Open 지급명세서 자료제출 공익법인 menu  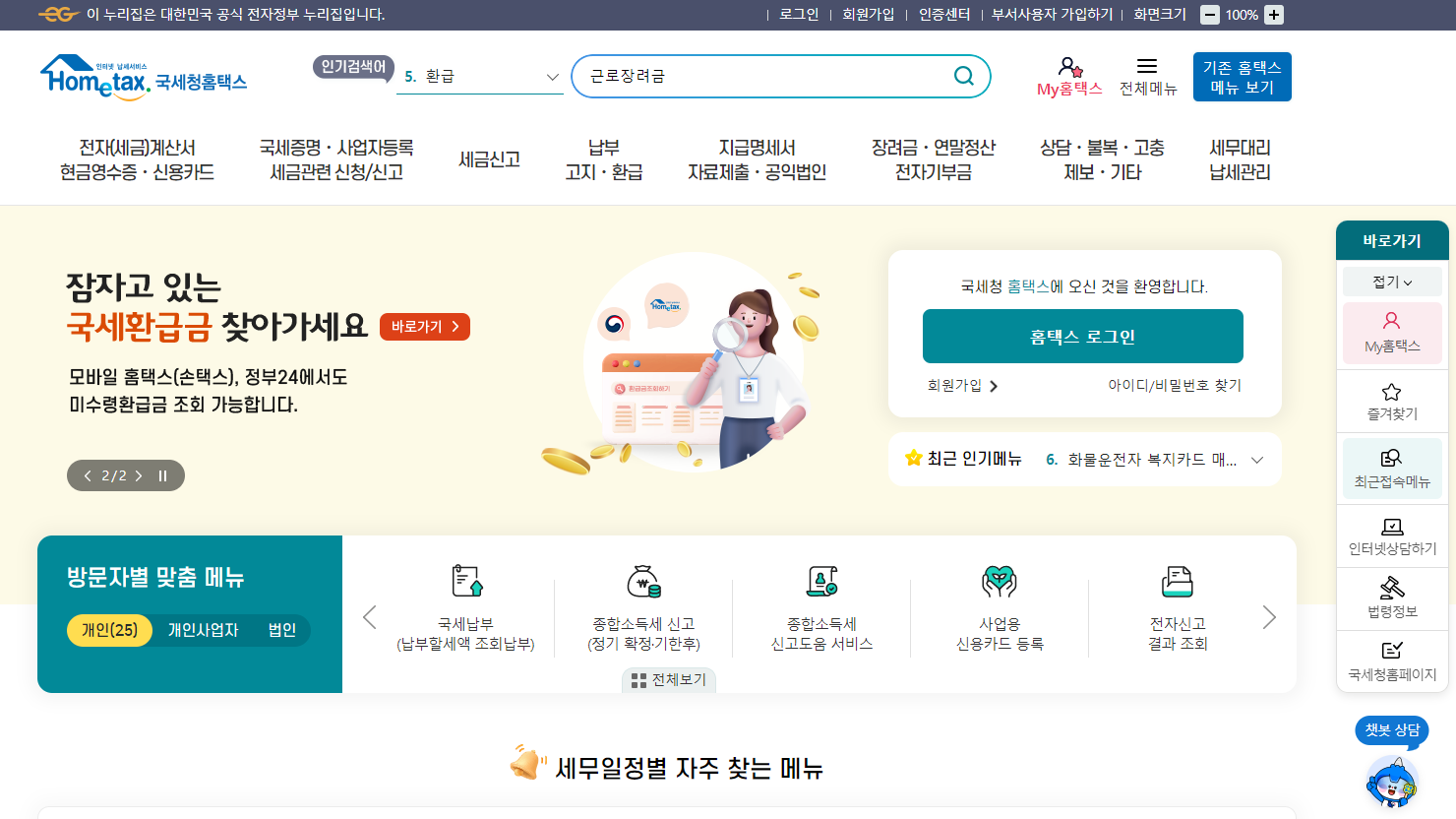tap(757, 159)
